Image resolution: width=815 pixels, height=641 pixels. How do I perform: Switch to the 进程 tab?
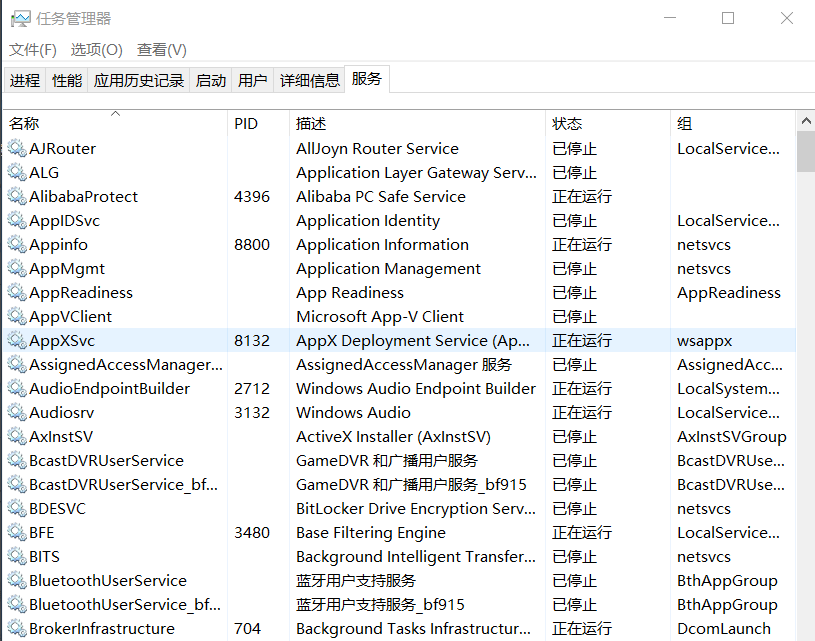(x=24, y=80)
